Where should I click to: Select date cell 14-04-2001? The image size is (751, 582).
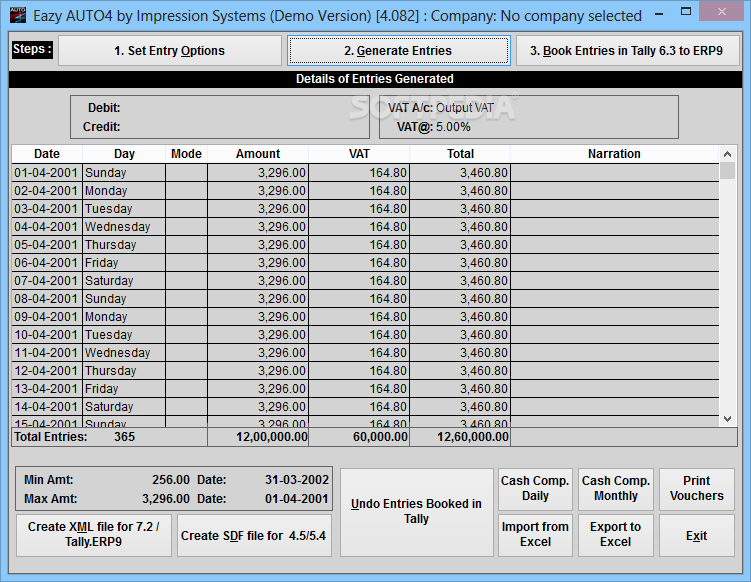click(x=47, y=407)
